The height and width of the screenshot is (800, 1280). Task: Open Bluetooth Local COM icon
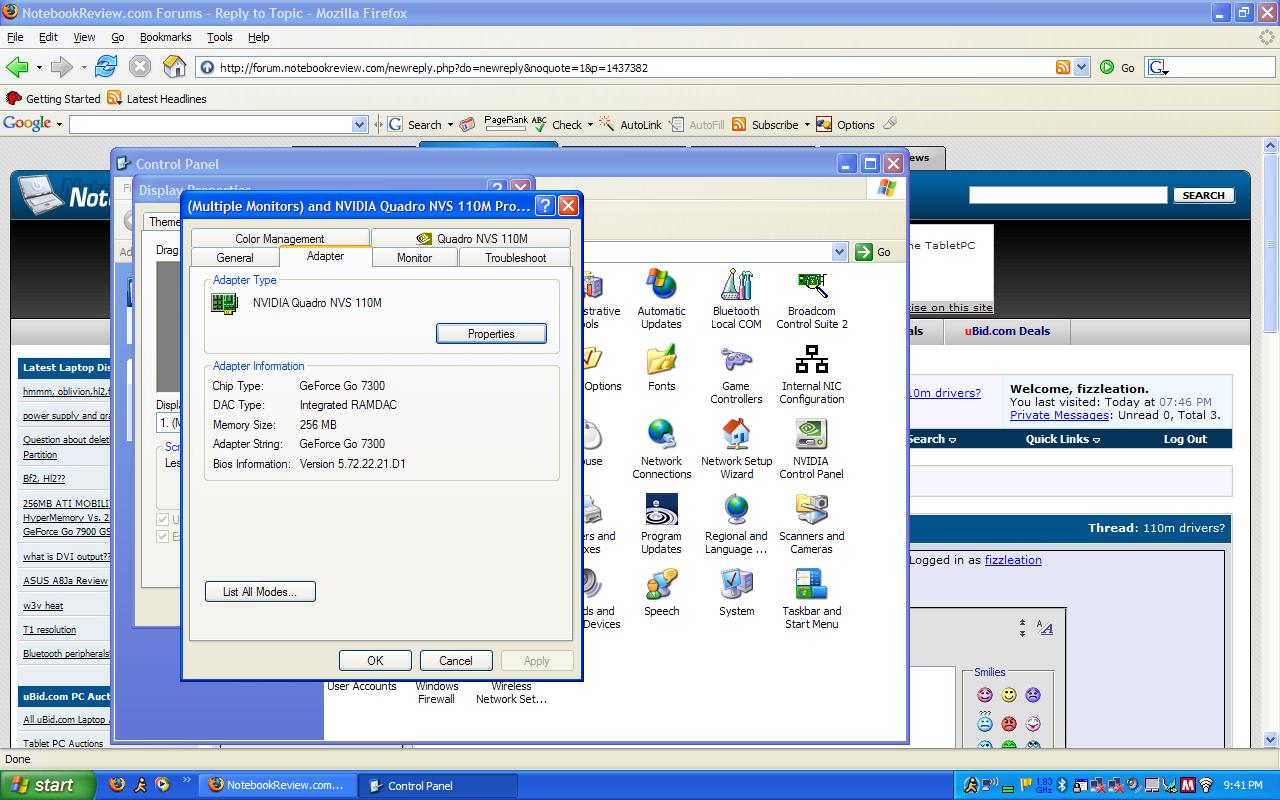point(736,298)
